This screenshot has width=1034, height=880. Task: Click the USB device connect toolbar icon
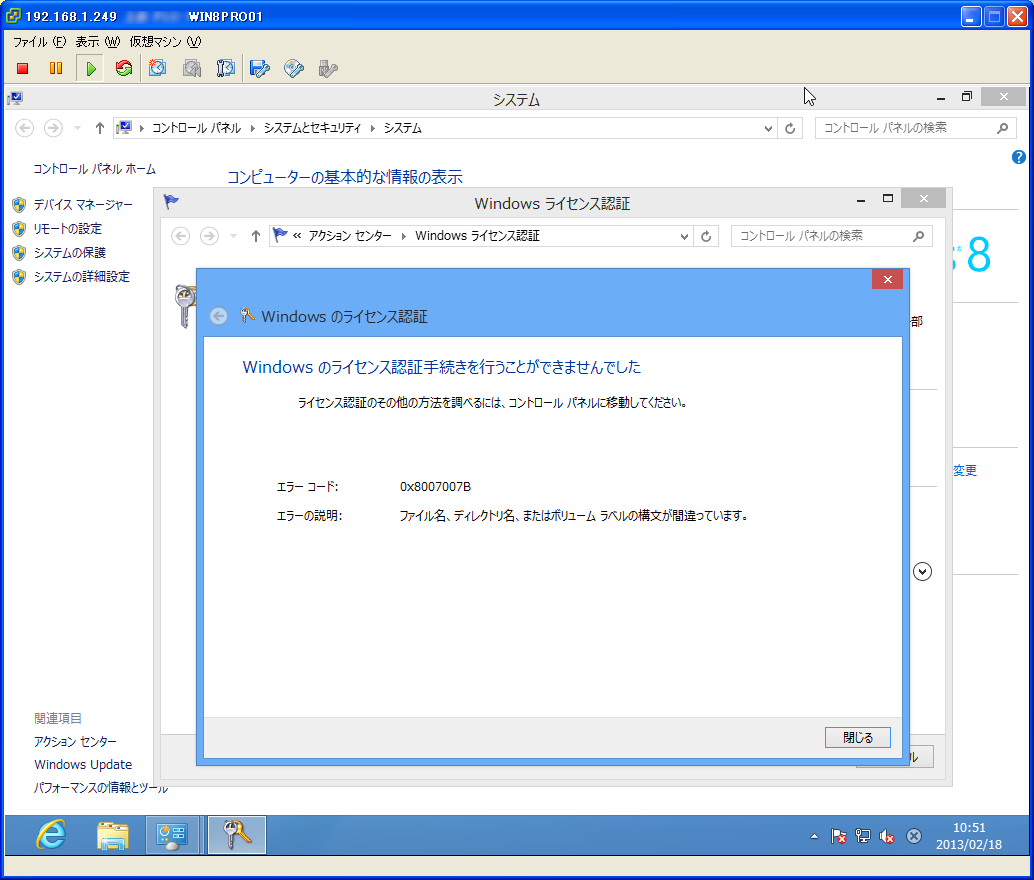point(328,69)
